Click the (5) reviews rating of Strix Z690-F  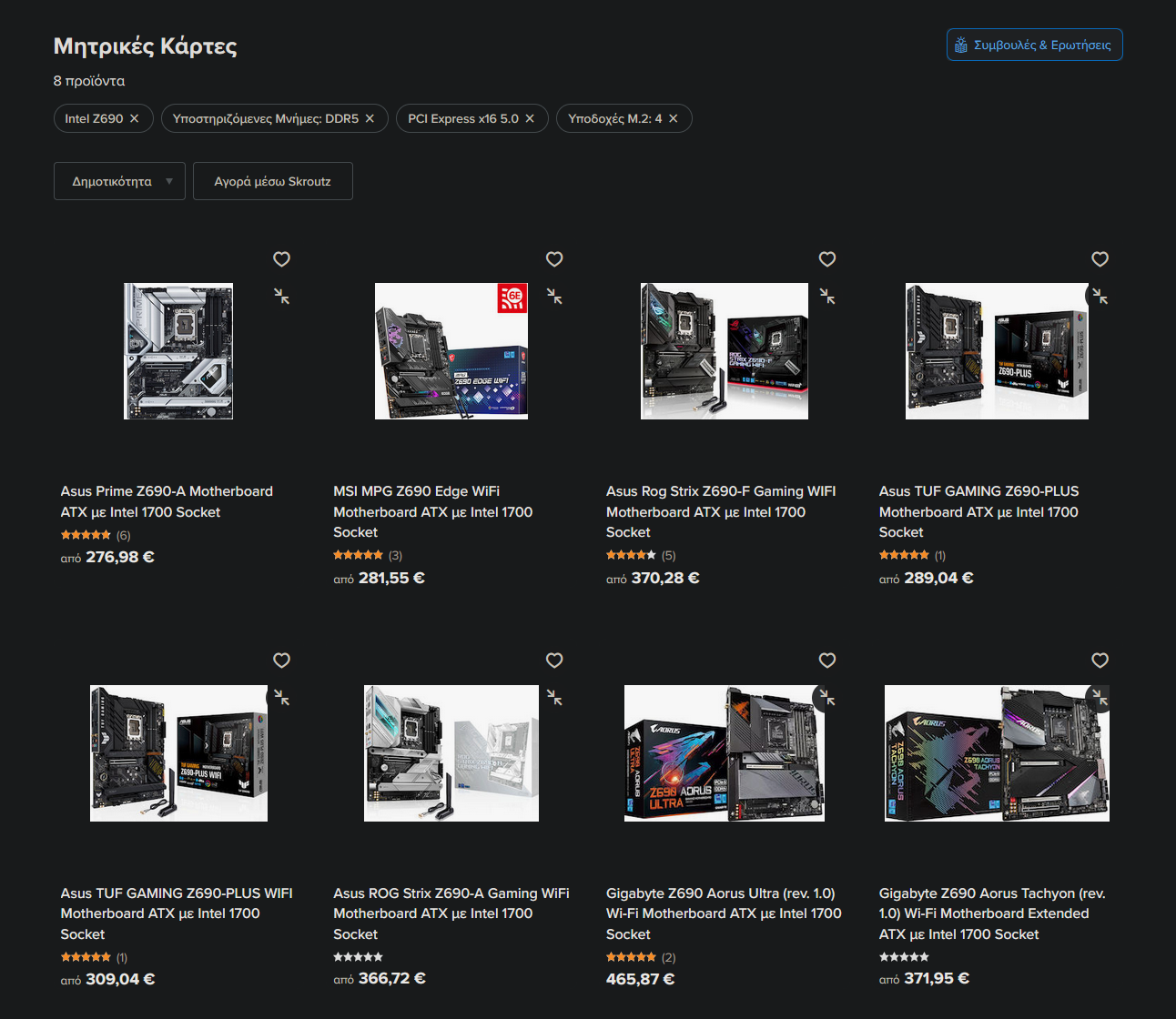(641, 555)
